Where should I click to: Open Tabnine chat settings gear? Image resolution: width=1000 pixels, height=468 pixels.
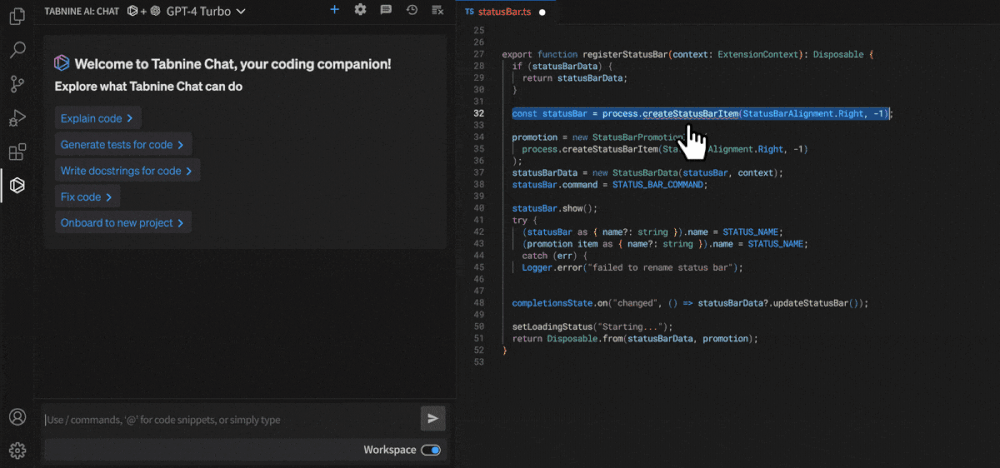tap(360, 10)
